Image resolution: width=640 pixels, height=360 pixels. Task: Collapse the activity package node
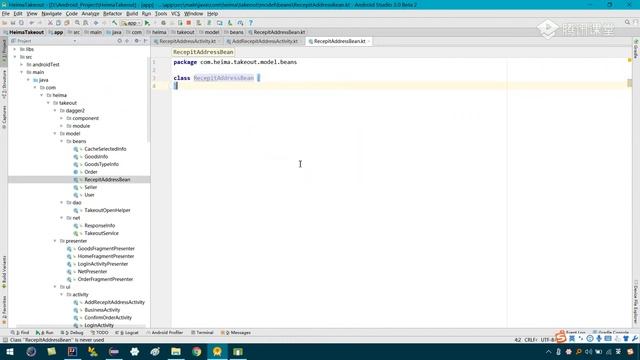pyautogui.click(x=62, y=294)
